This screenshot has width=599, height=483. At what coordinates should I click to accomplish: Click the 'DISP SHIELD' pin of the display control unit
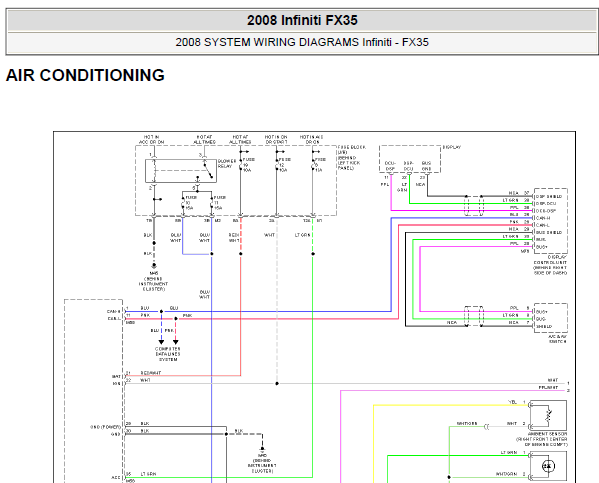click(x=549, y=196)
